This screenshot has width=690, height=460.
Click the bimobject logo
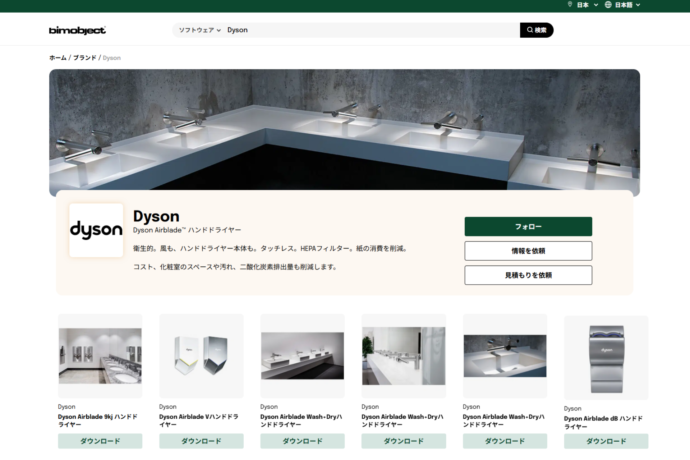pos(77,30)
